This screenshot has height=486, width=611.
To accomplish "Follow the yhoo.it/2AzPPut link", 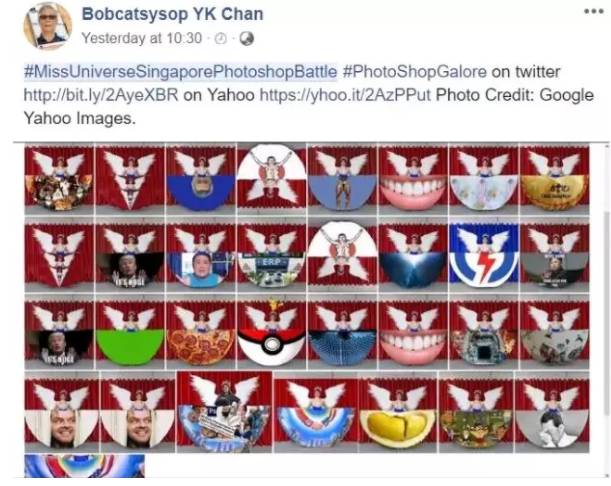I will (x=345, y=95).
